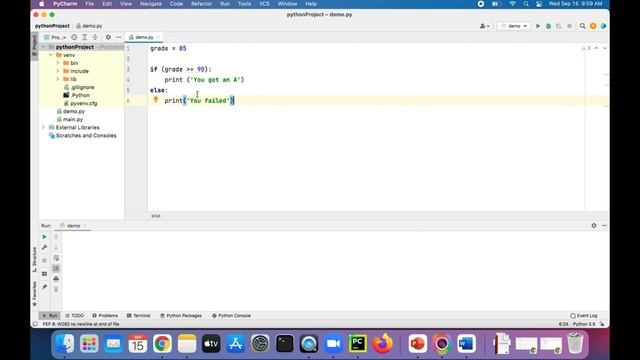Viewport: 640px width, 360px height.
Task: Toggle soft-wrap in Run output
Action: [56, 258]
